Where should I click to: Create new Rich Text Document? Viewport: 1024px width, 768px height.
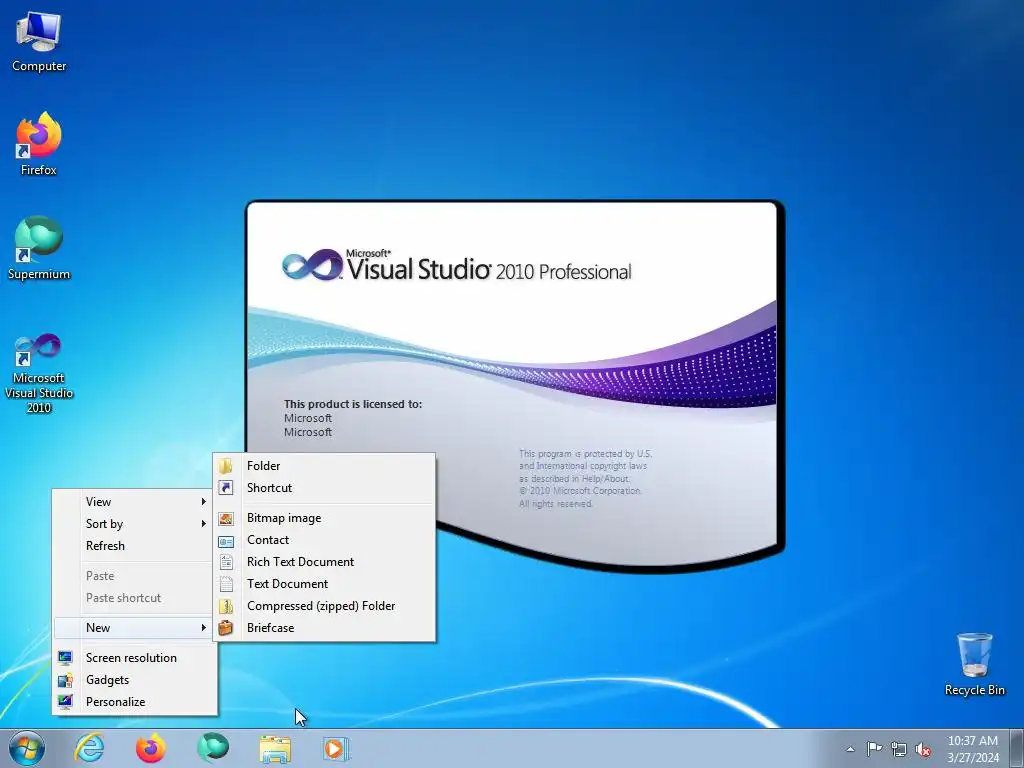(x=324, y=562)
